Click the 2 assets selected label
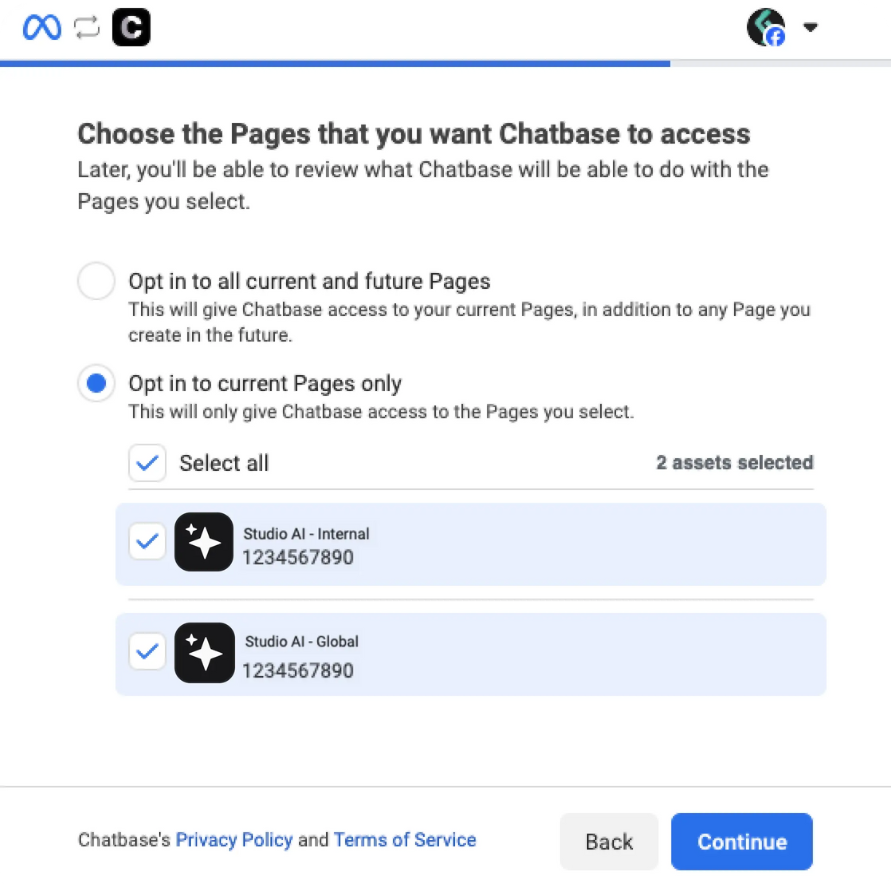 point(735,462)
